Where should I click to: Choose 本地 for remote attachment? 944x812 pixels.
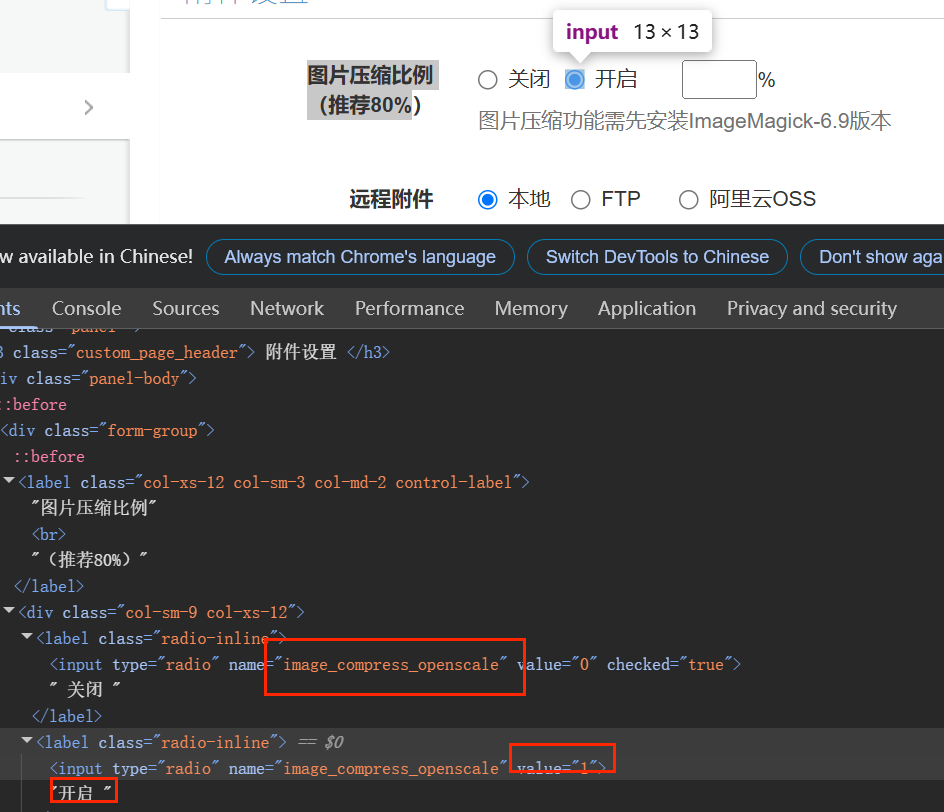coord(488,200)
